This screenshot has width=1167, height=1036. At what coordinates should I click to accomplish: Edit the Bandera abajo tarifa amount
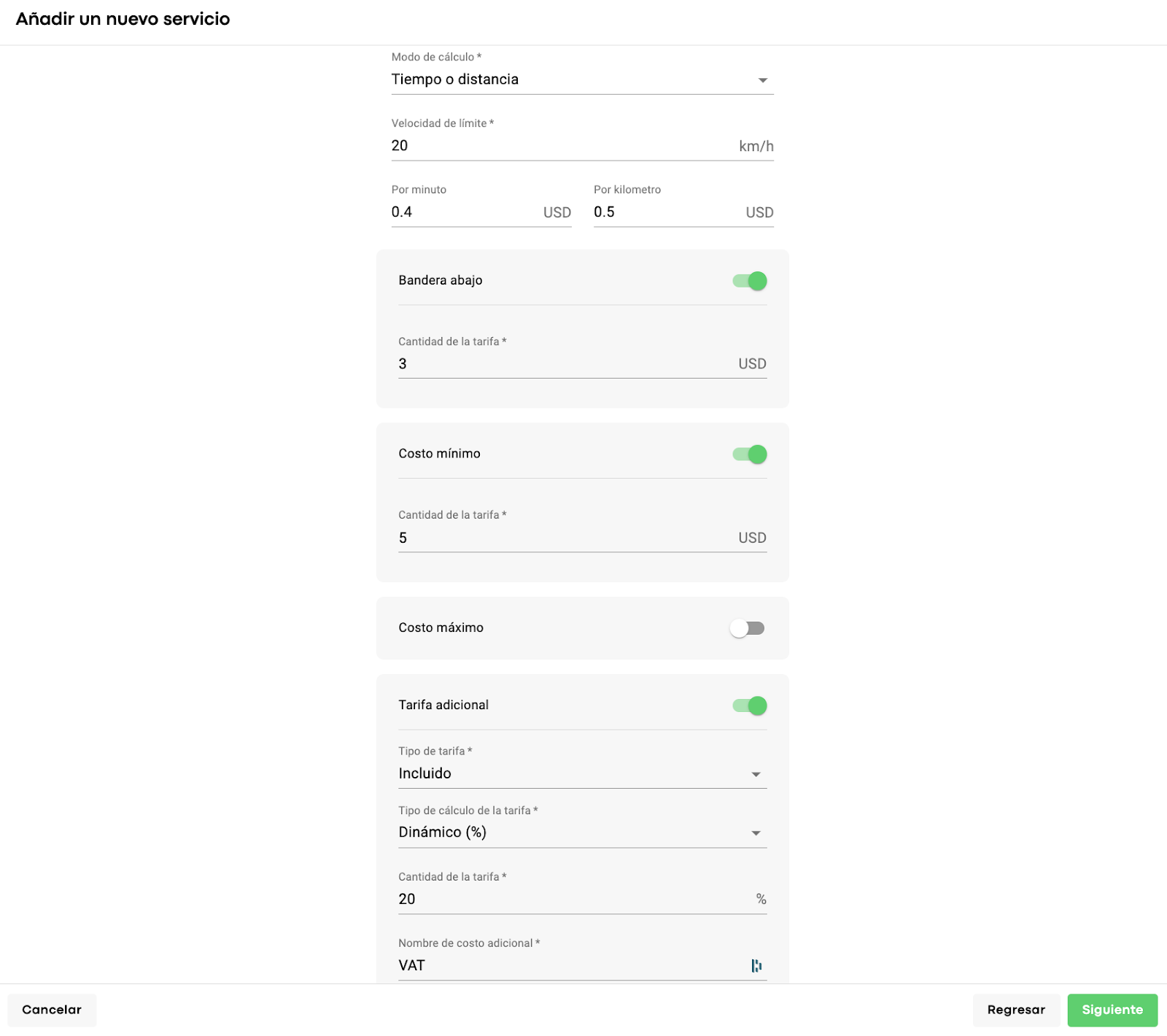click(x=565, y=364)
